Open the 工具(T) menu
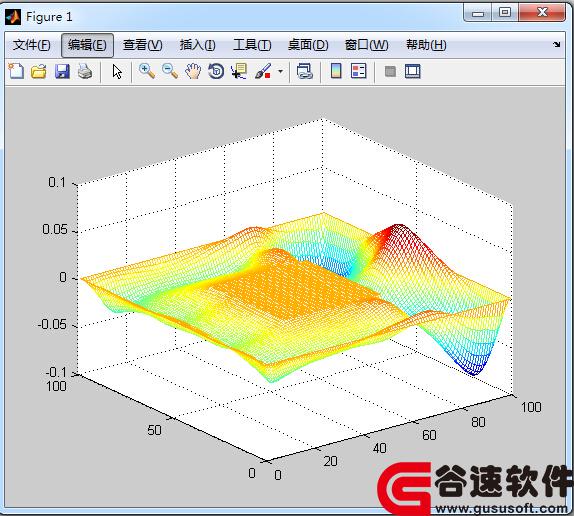Image resolution: width=574 pixels, height=516 pixels. point(252,45)
